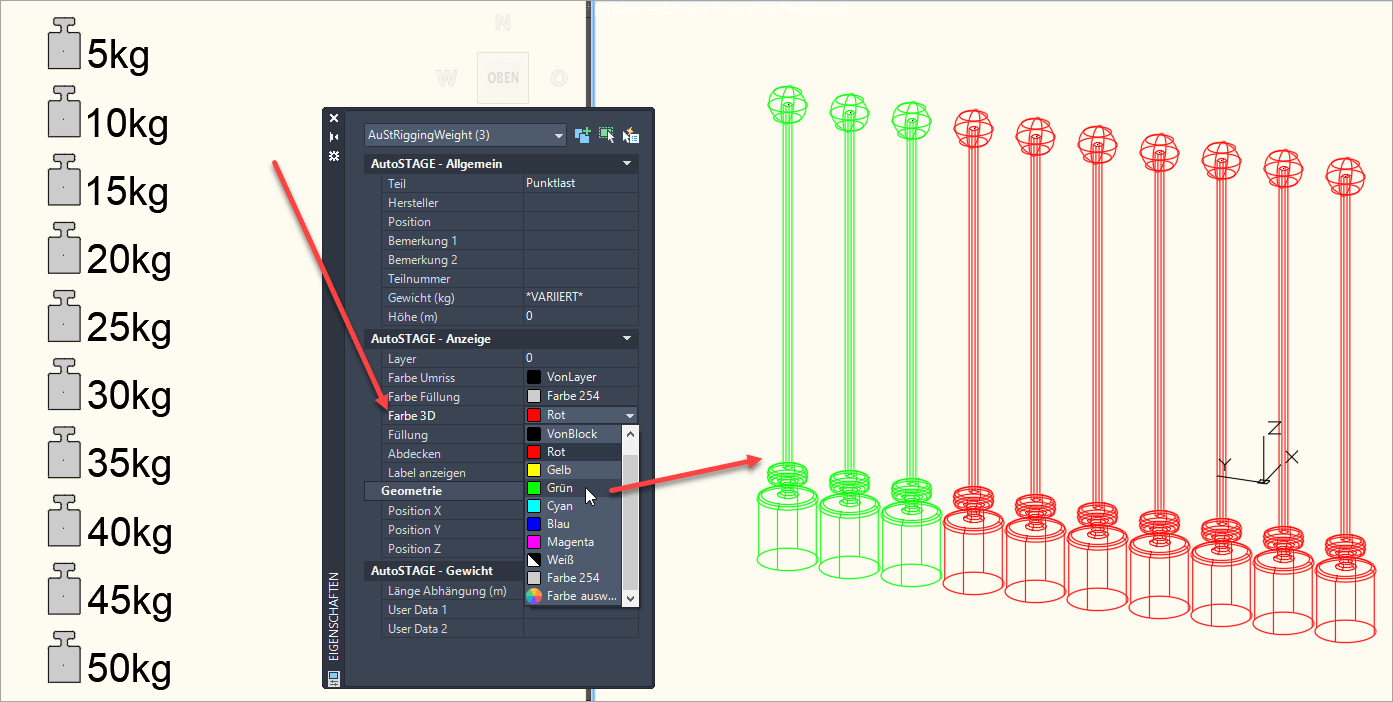This screenshot has height=702, width=1393.
Task: Click the Abdecken property label
Action: click(x=414, y=454)
